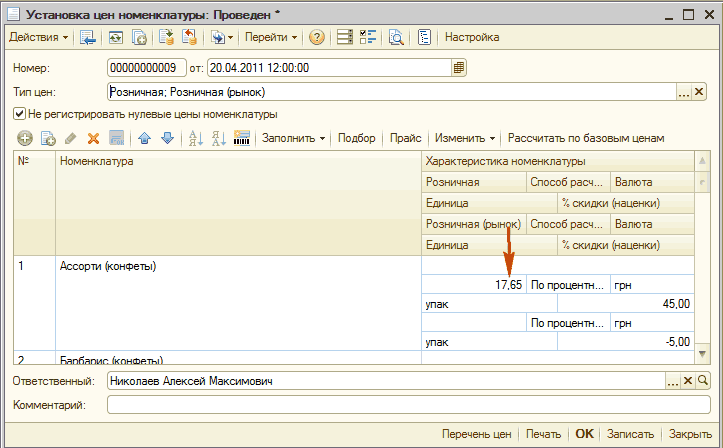Screen dimensions: 723x448
Task: Expand the Изменить dropdown
Action: click(465, 138)
